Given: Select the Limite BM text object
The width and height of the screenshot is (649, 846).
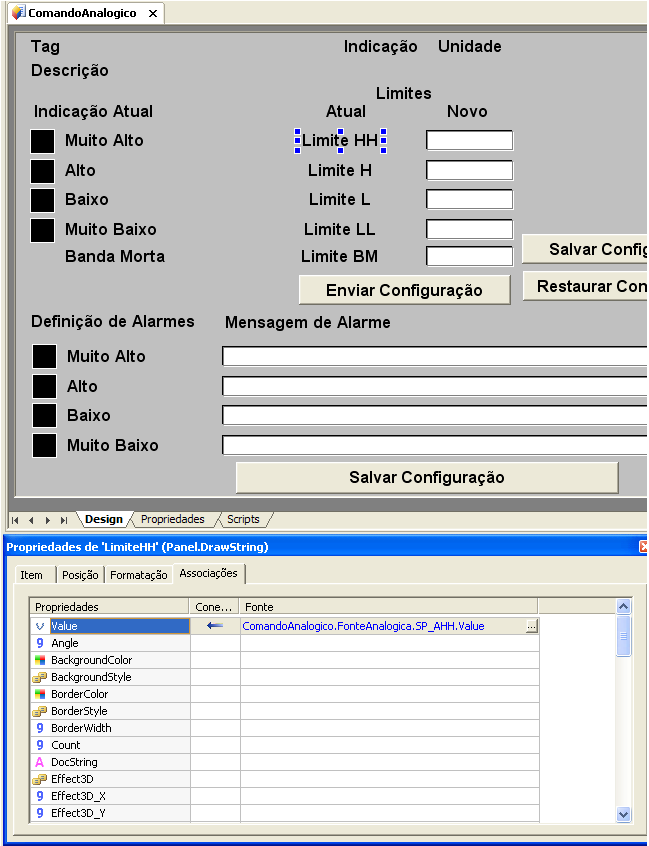Looking at the screenshot, I should click(340, 256).
